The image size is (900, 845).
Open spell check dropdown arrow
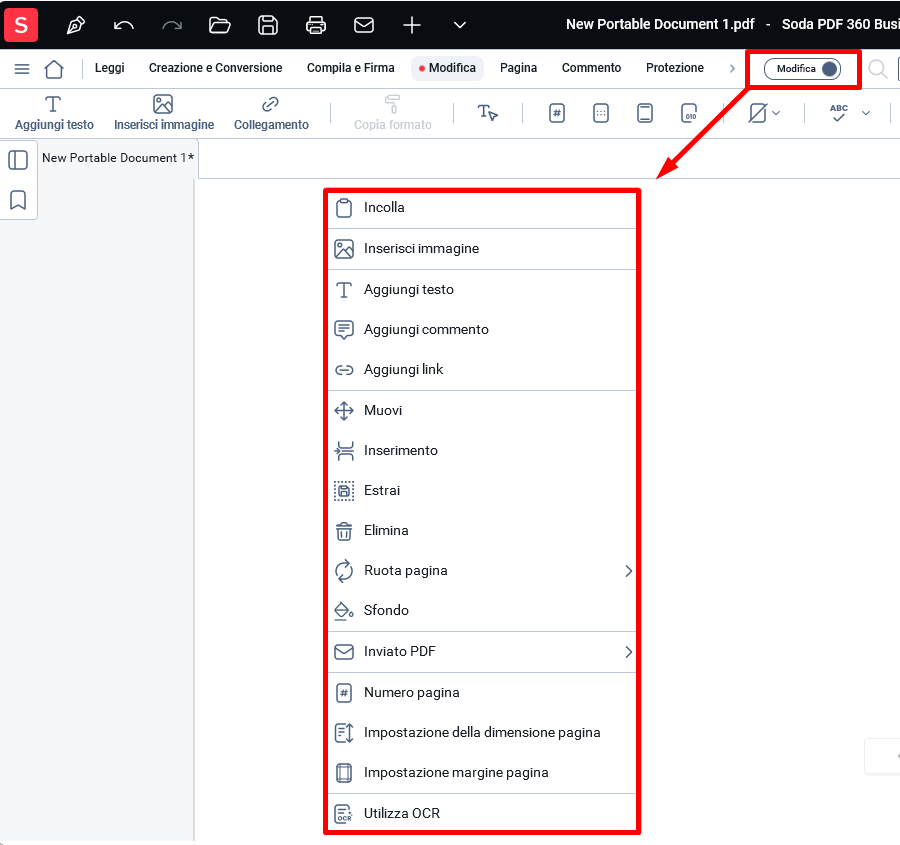[x=866, y=113]
